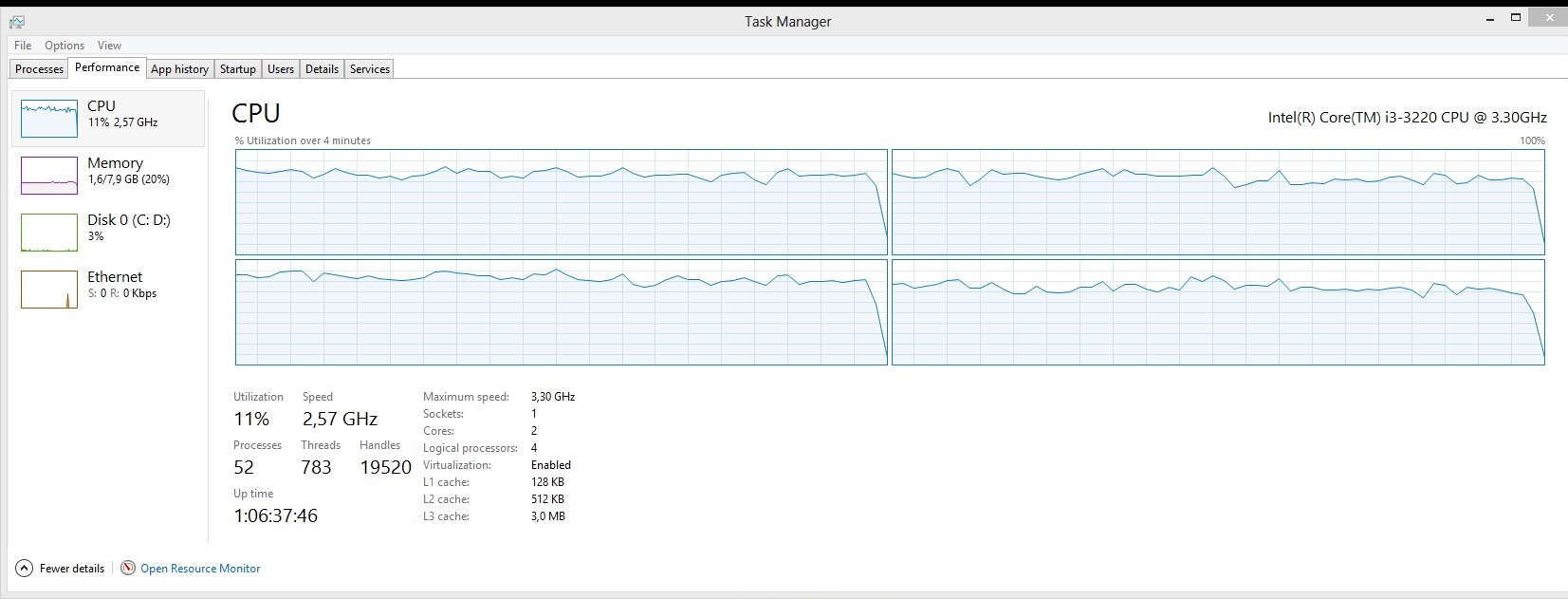Open the Disk 0 performance graph
The image size is (1568, 599).
click(49, 233)
